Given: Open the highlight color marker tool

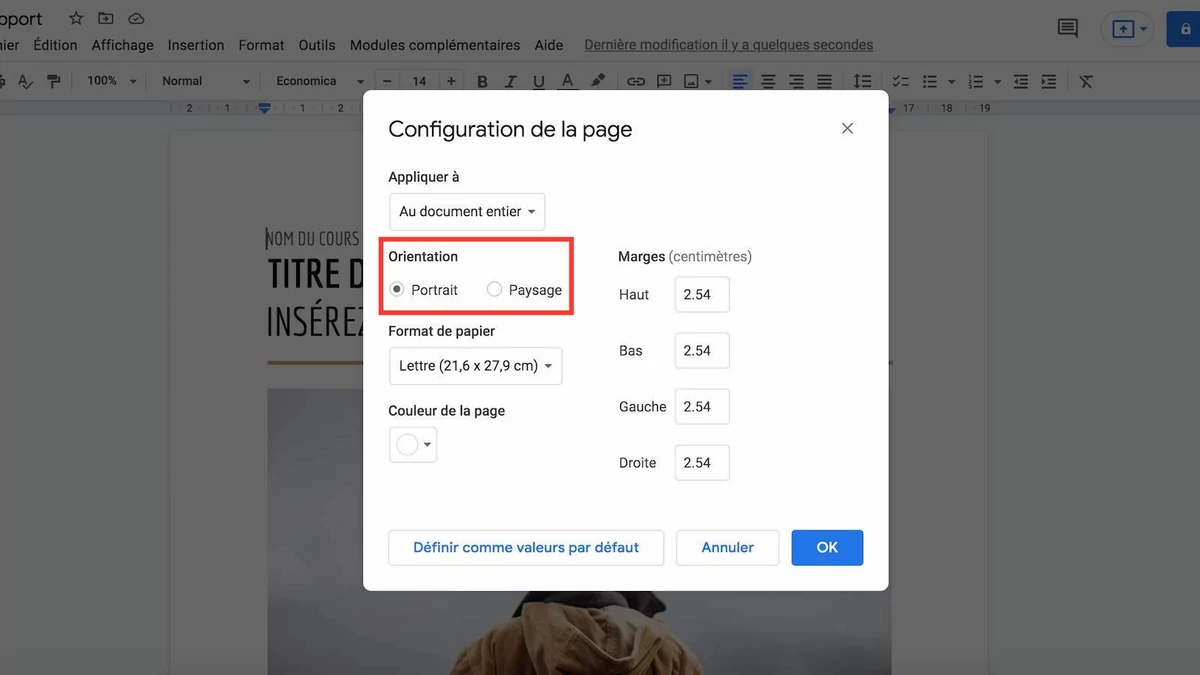Looking at the screenshot, I should click(x=598, y=81).
